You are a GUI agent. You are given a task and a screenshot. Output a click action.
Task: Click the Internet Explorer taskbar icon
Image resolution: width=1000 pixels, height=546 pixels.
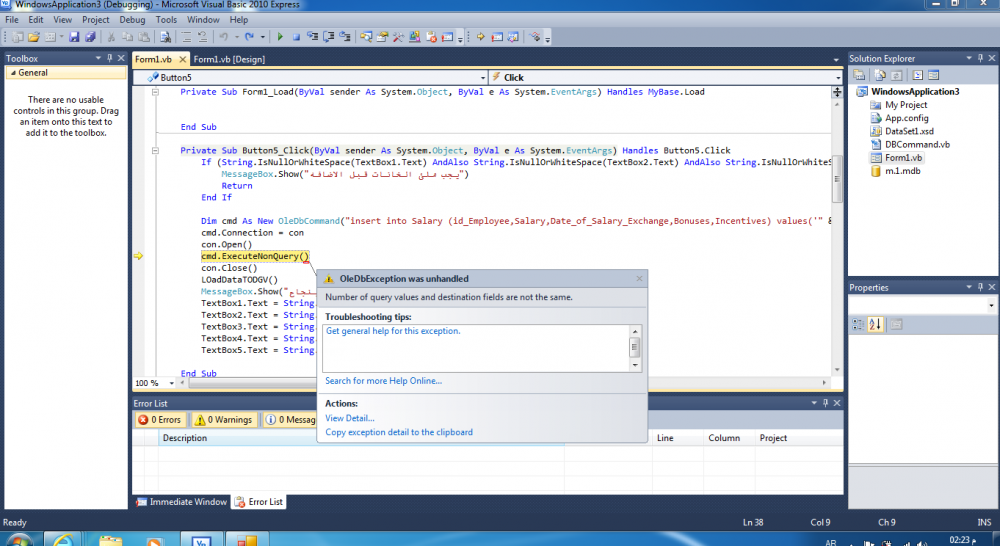pyautogui.click(x=62, y=540)
